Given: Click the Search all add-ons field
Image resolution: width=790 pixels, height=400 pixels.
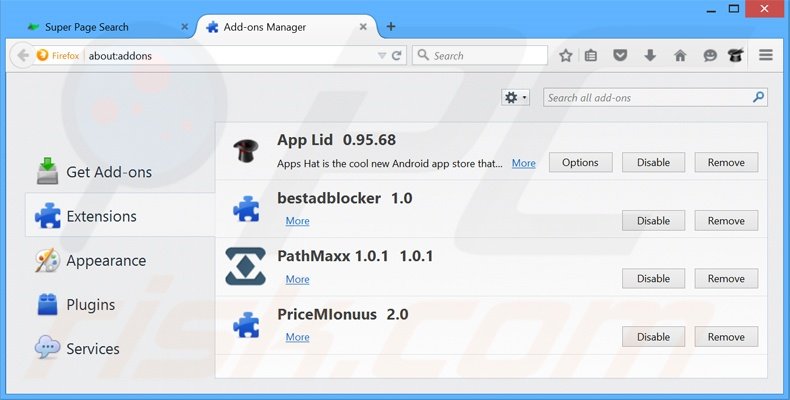Looking at the screenshot, I should pos(655,98).
